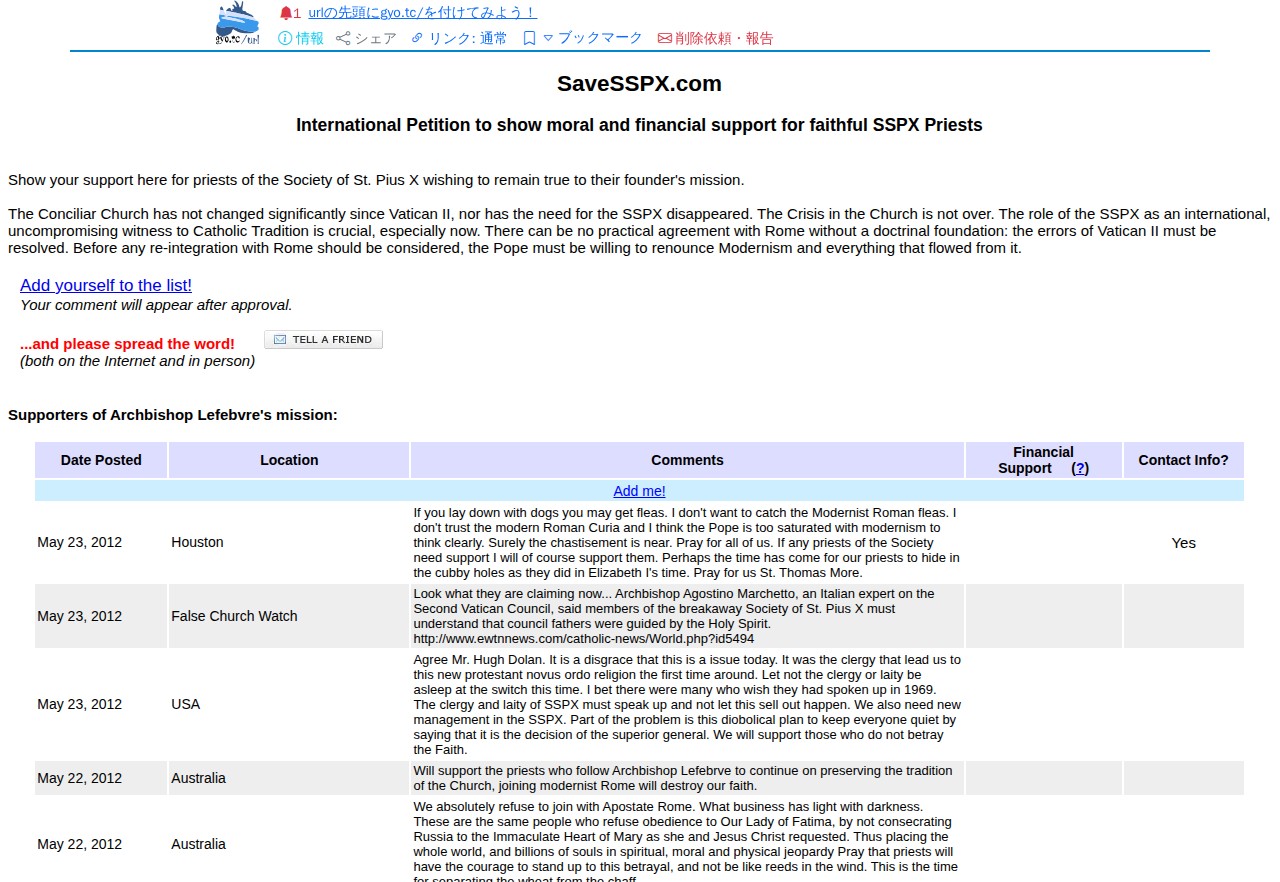Click the SaveSSPX.com page heading

[x=639, y=84]
